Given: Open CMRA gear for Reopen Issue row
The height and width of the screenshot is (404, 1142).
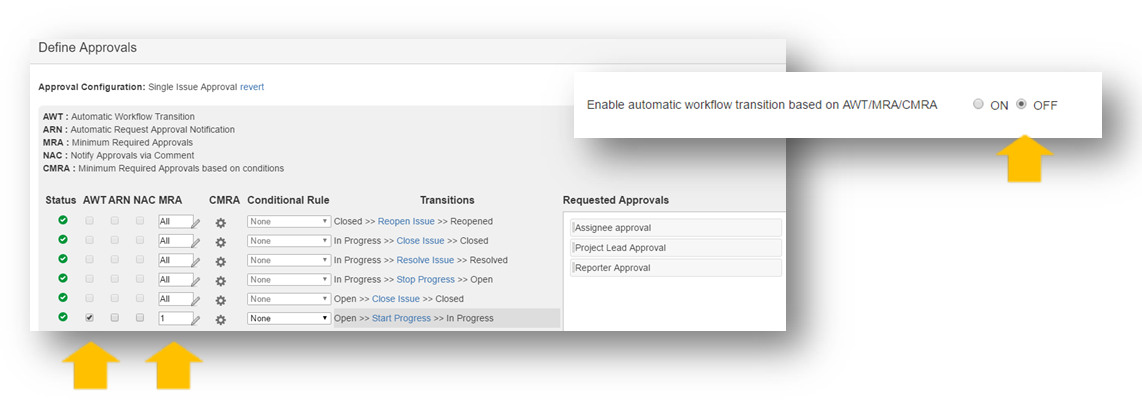Looking at the screenshot, I should [221, 223].
